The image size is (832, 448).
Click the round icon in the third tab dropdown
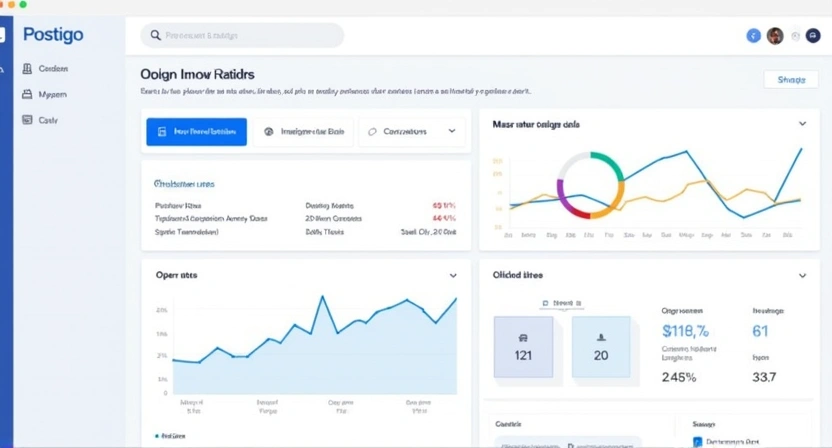[x=372, y=132]
